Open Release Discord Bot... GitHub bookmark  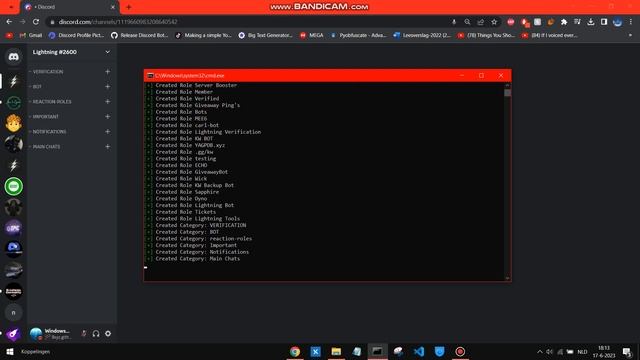click(x=140, y=36)
